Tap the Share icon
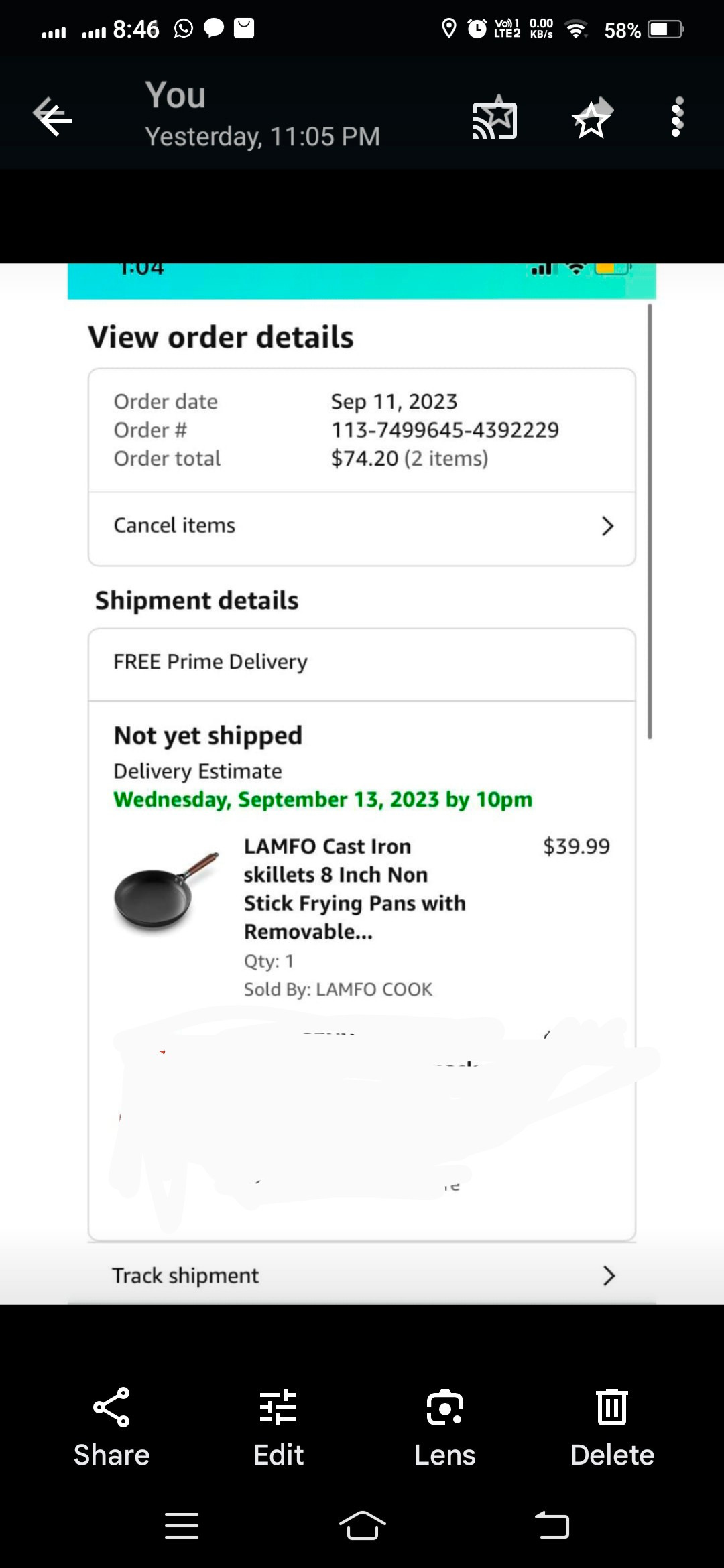This screenshot has width=724, height=1568. point(111,1407)
